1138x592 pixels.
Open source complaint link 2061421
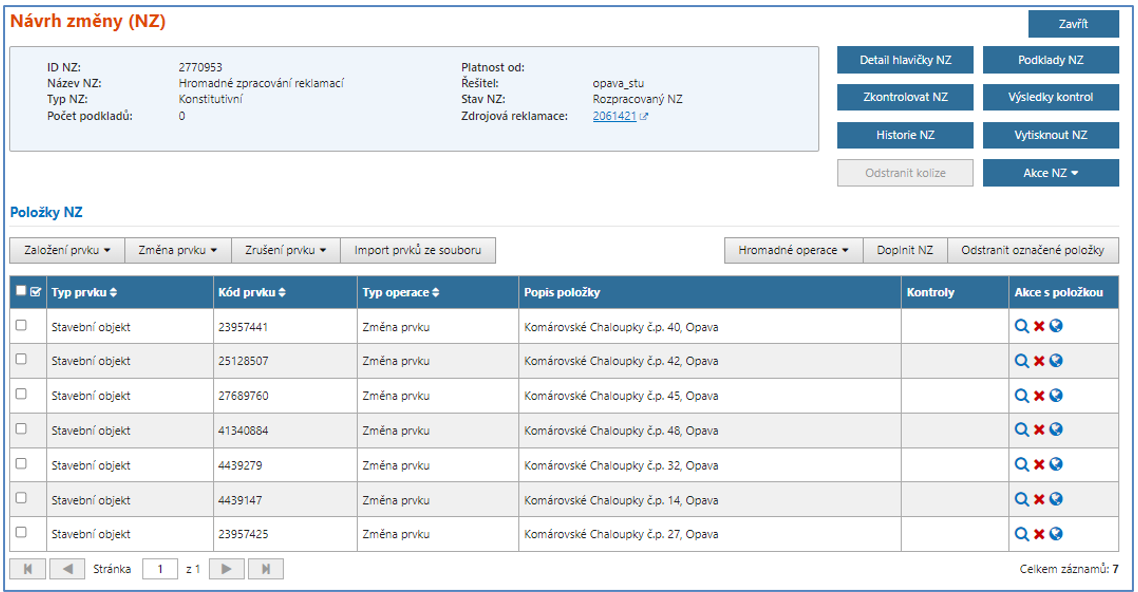point(614,116)
